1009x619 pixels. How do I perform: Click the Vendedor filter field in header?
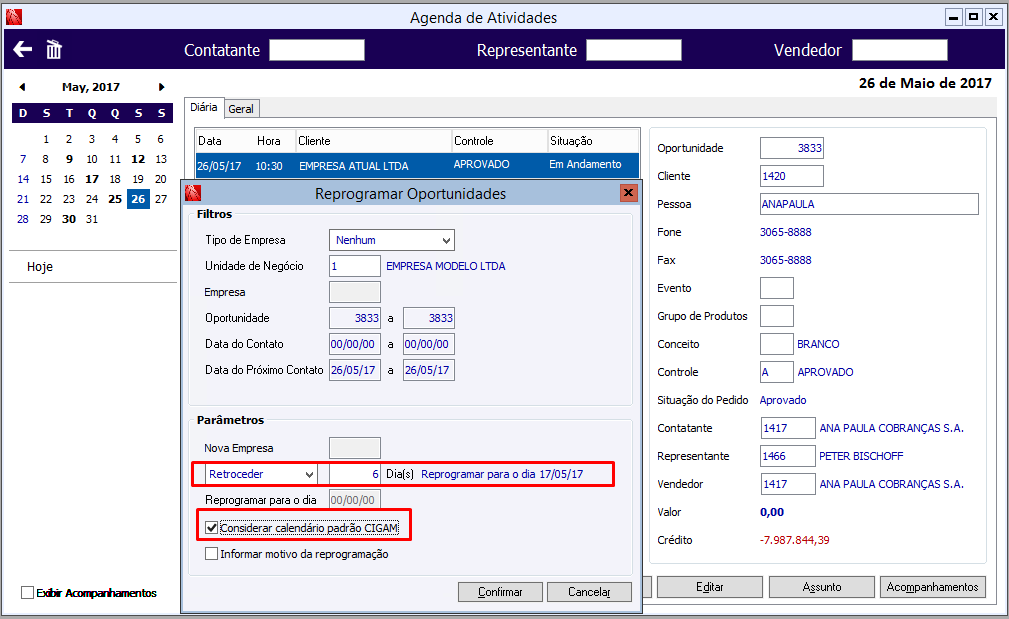coord(900,50)
